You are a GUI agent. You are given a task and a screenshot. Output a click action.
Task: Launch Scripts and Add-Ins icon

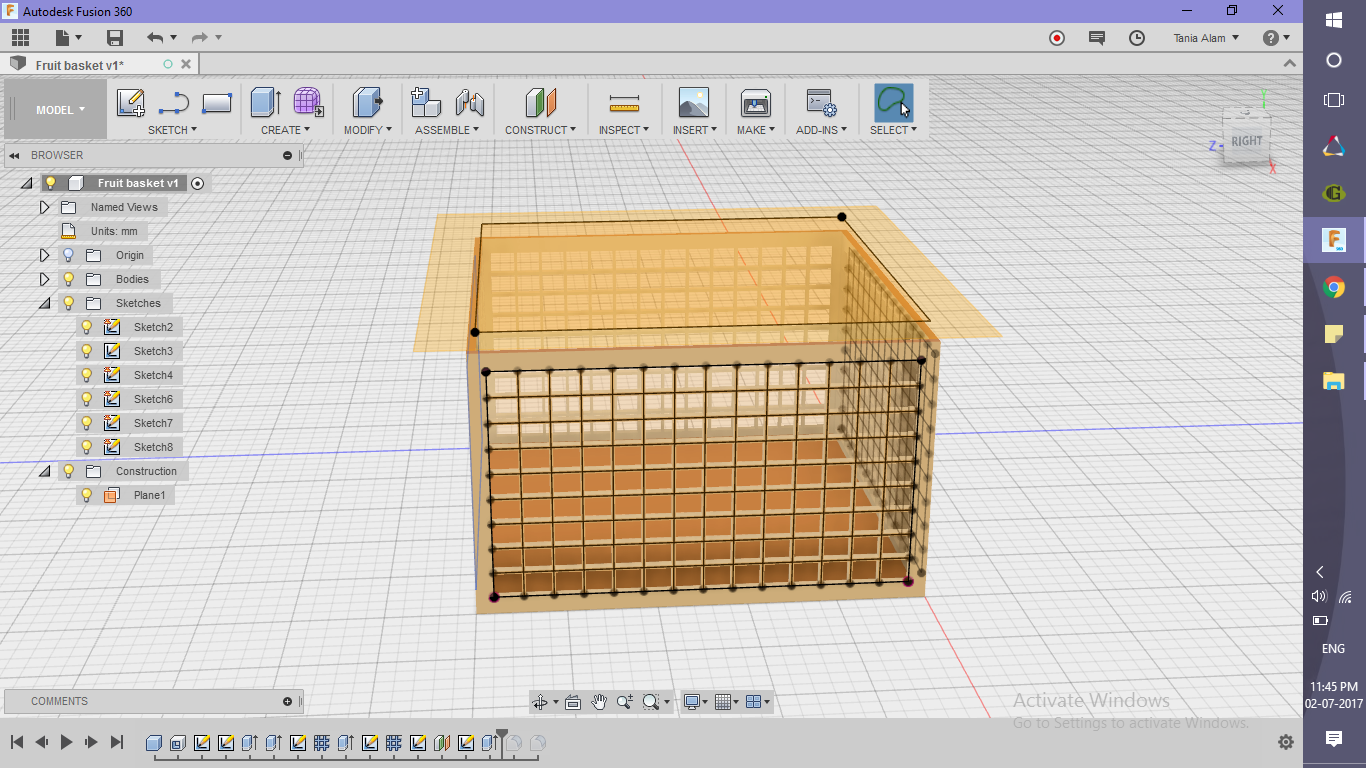(821, 102)
